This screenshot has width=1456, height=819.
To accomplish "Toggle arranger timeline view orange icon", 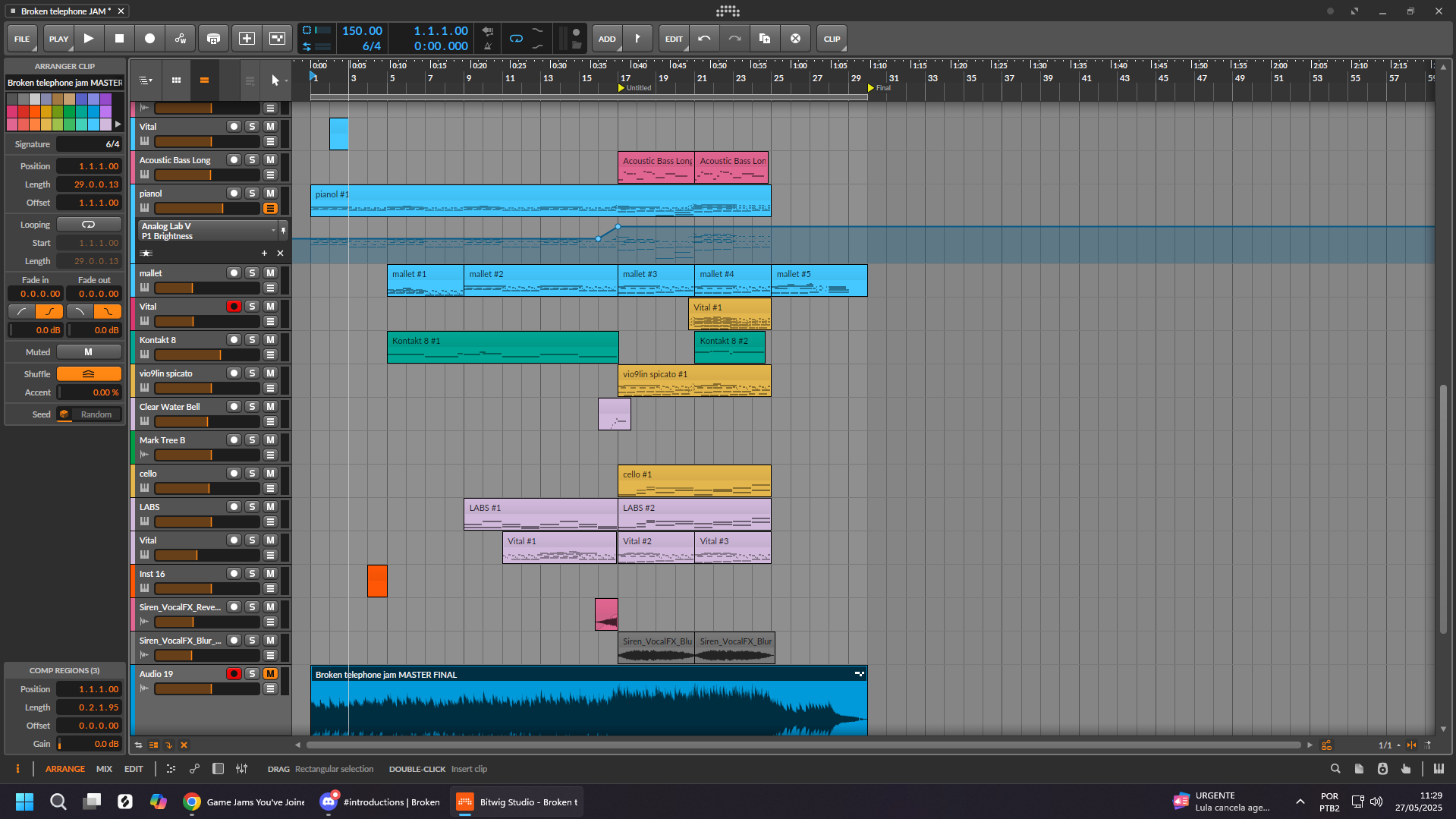I will tap(204, 80).
